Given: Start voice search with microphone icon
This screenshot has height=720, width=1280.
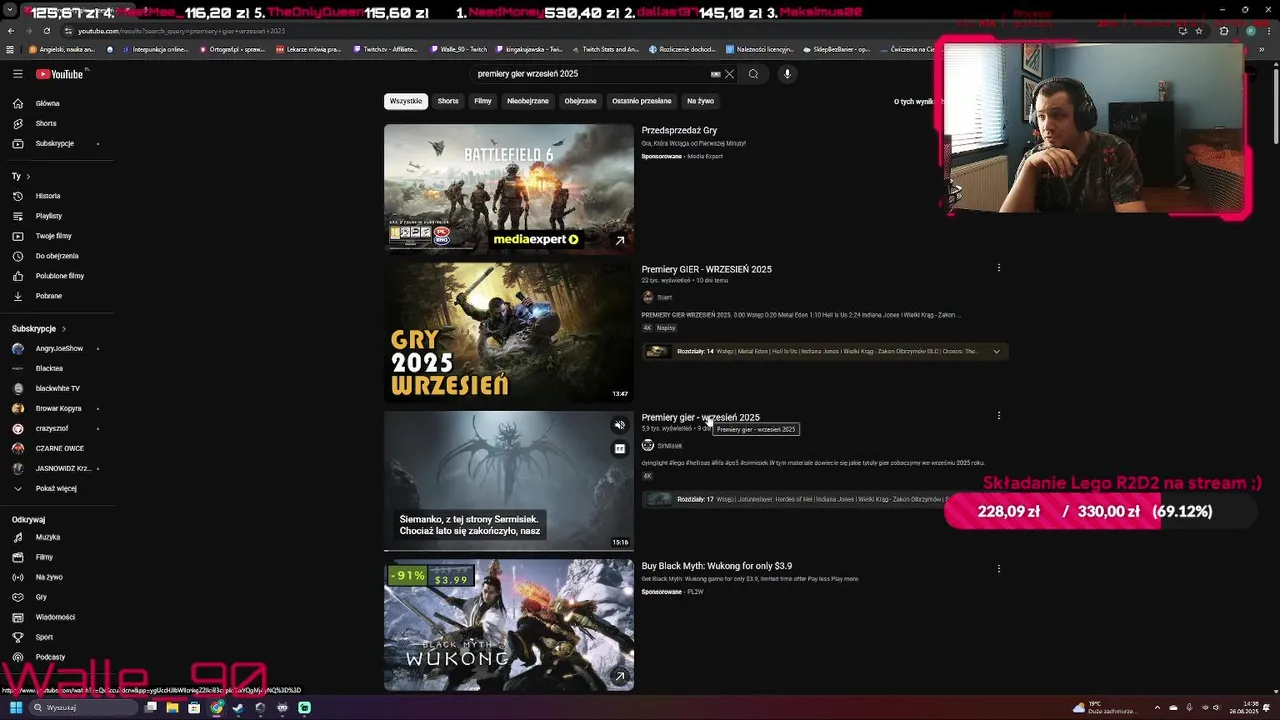Looking at the screenshot, I should pyautogui.click(x=787, y=74).
